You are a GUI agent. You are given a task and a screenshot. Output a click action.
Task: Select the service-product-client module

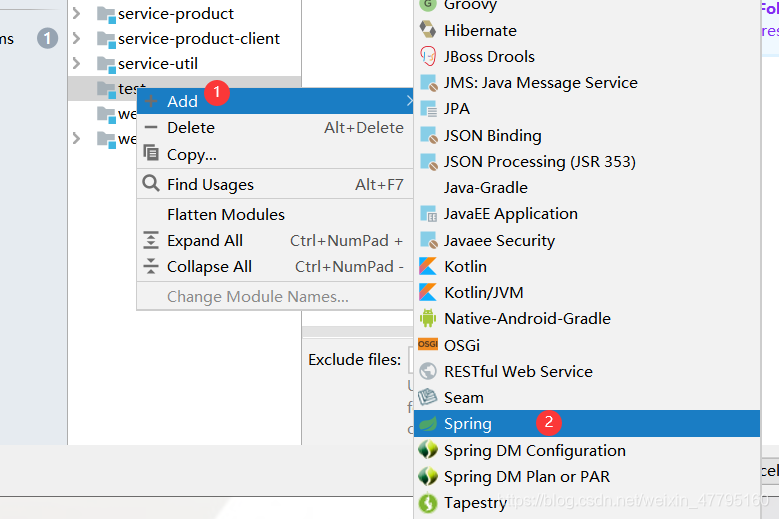(184, 38)
